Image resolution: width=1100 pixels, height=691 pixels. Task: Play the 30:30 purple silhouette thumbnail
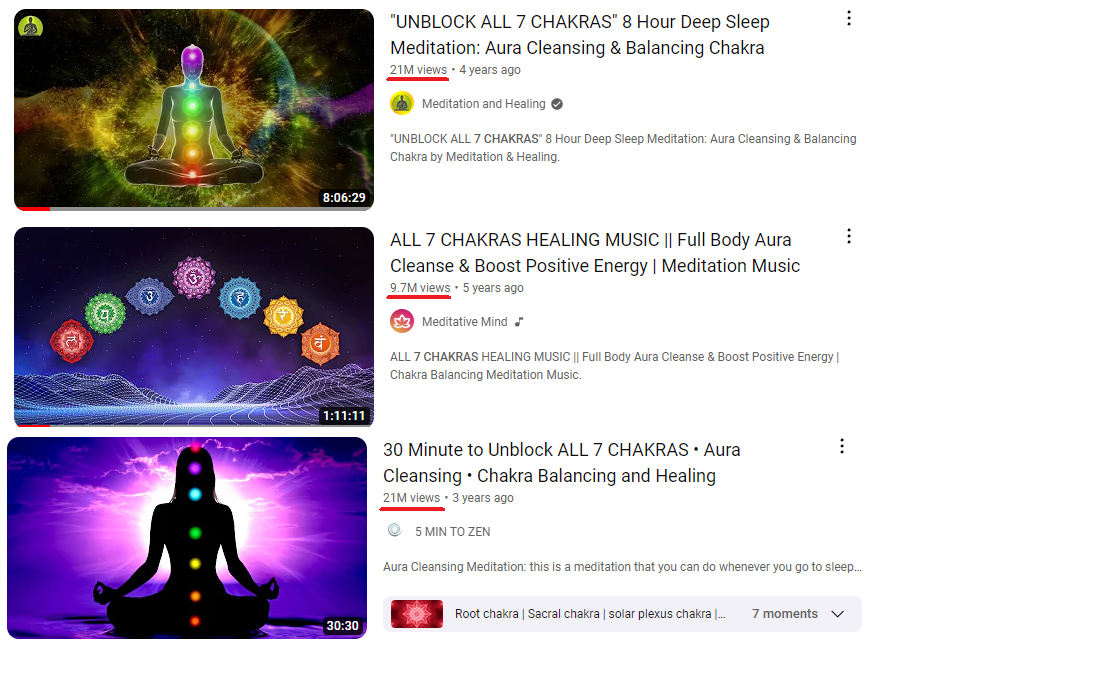[x=187, y=538]
